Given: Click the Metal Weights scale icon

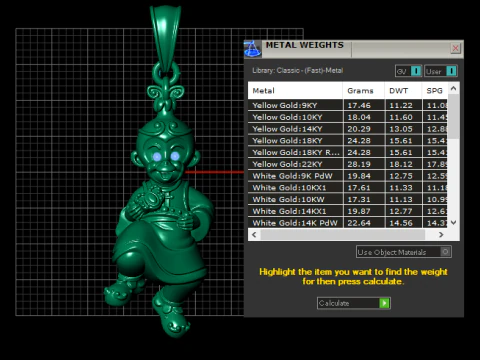Looking at the screenshot, I should pyautogui.click(x=252, y=49).
